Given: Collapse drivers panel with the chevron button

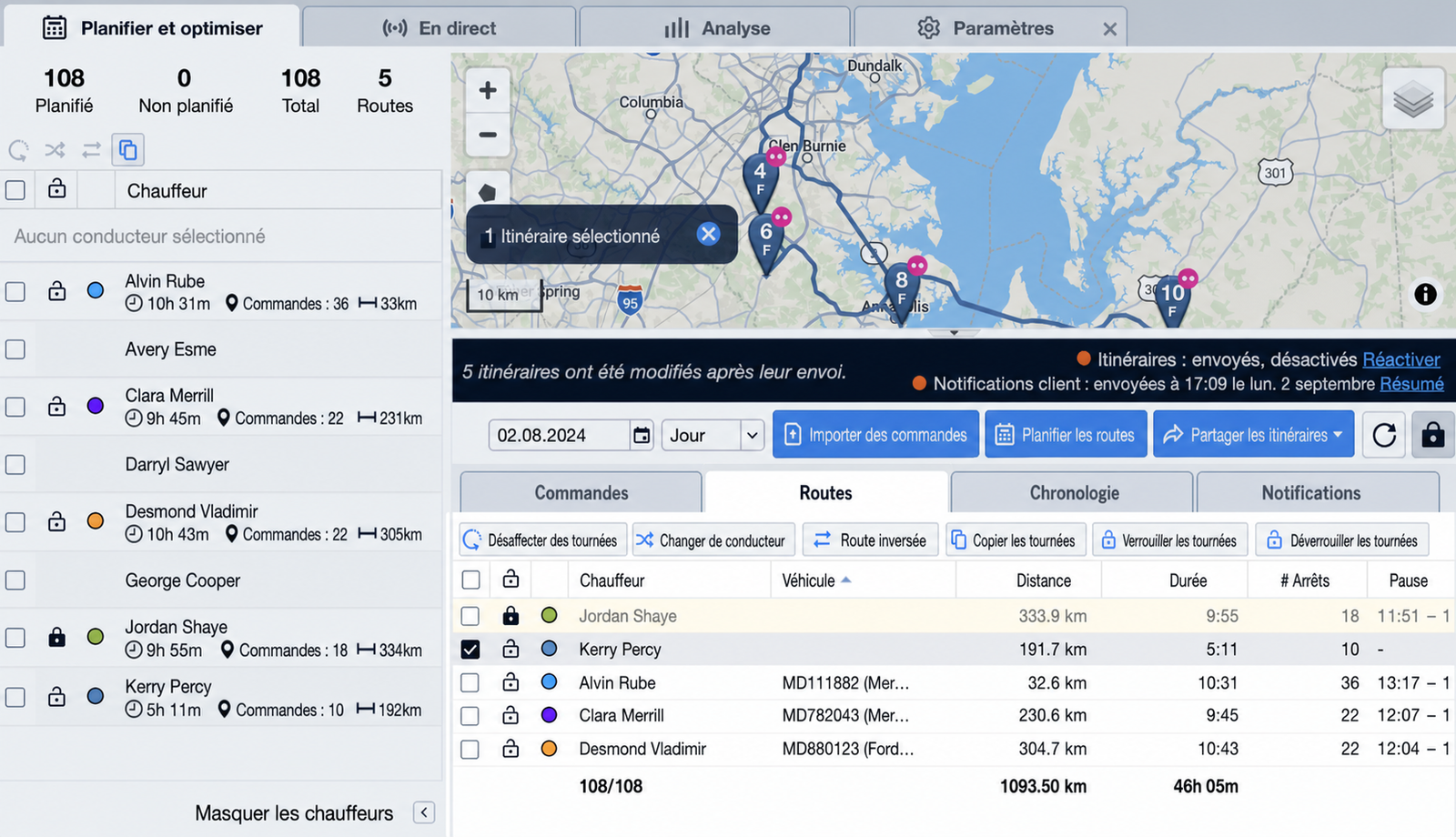Looking at the screenshot, I should [424, 812].
